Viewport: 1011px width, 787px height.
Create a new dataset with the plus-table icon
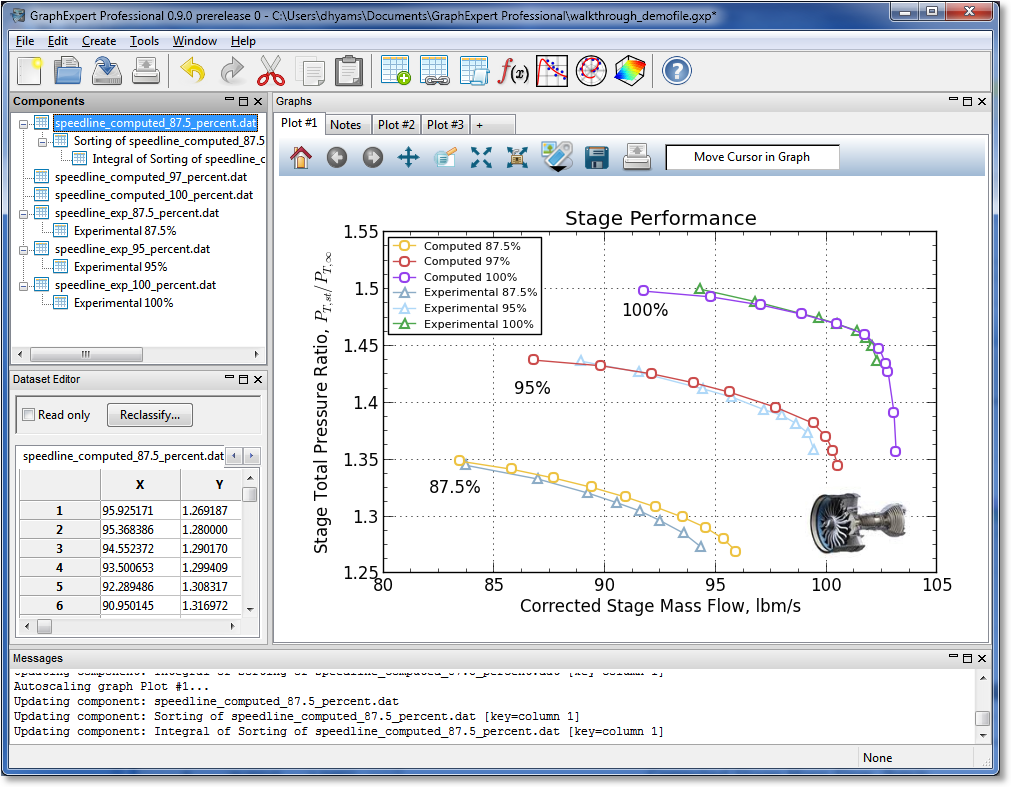pyautogui.click(x=395, y=71)
